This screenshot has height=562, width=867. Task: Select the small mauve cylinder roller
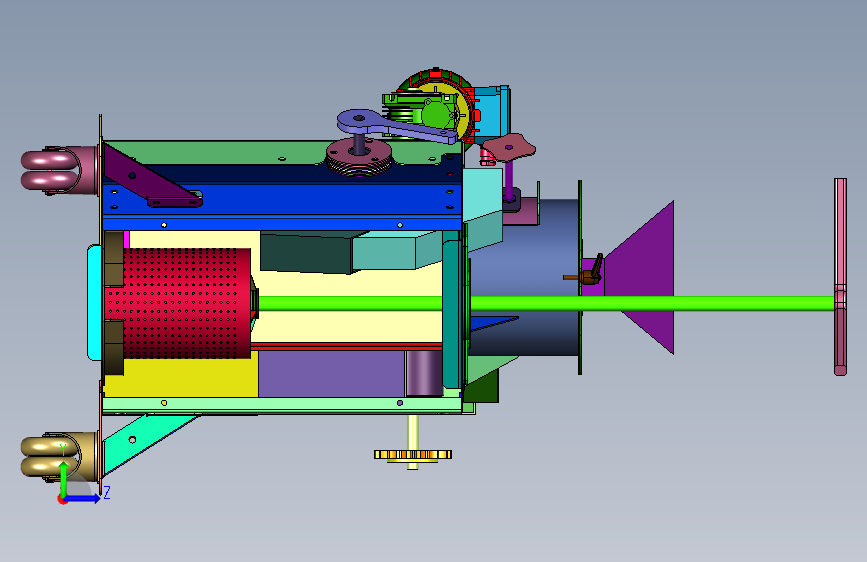424,373
